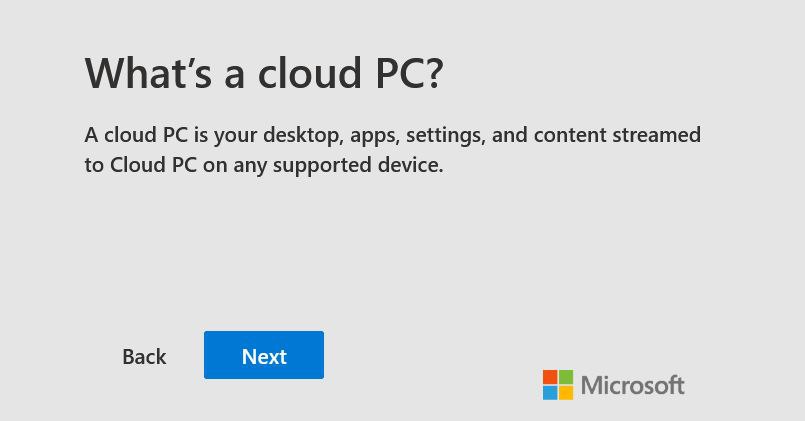
Task: Click the word "What's" in the heading
Action: point(147,73)
